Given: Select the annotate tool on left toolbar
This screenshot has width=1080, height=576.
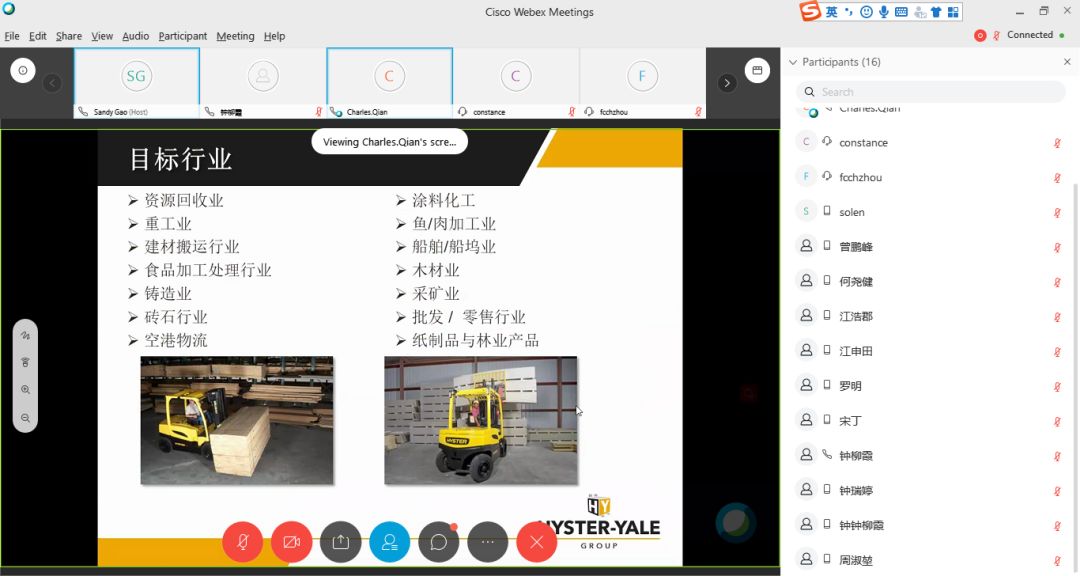Looking at the screenshot, I should coord(25,336).
